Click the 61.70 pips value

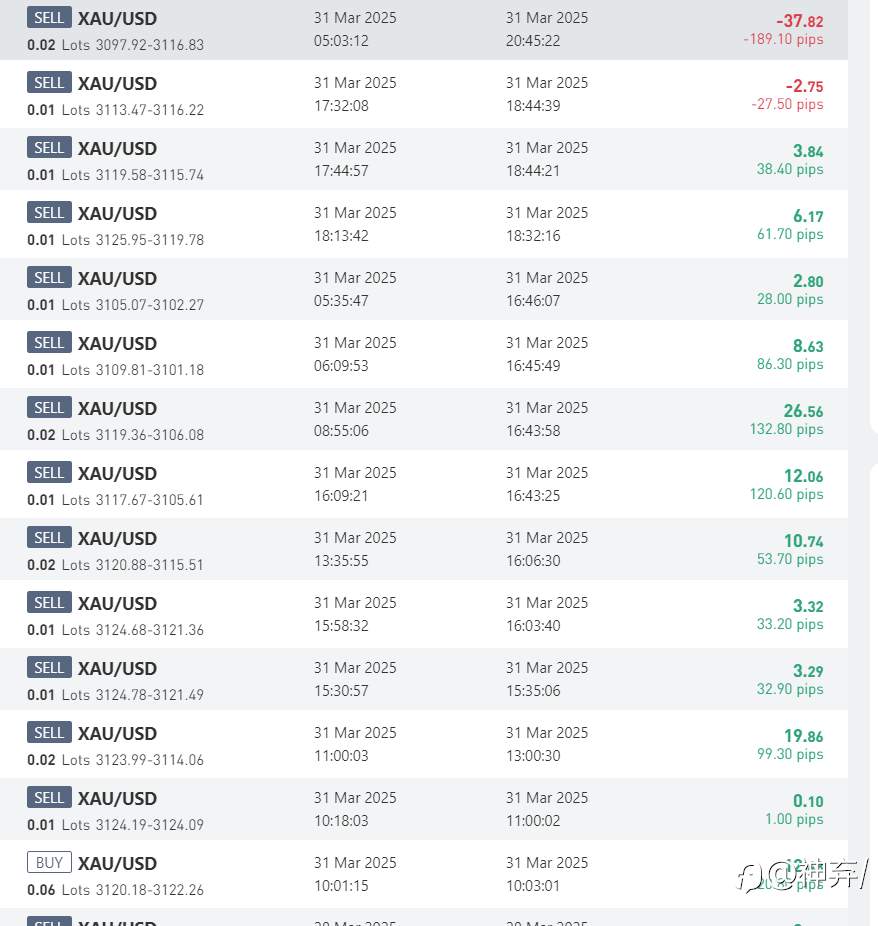790,234
